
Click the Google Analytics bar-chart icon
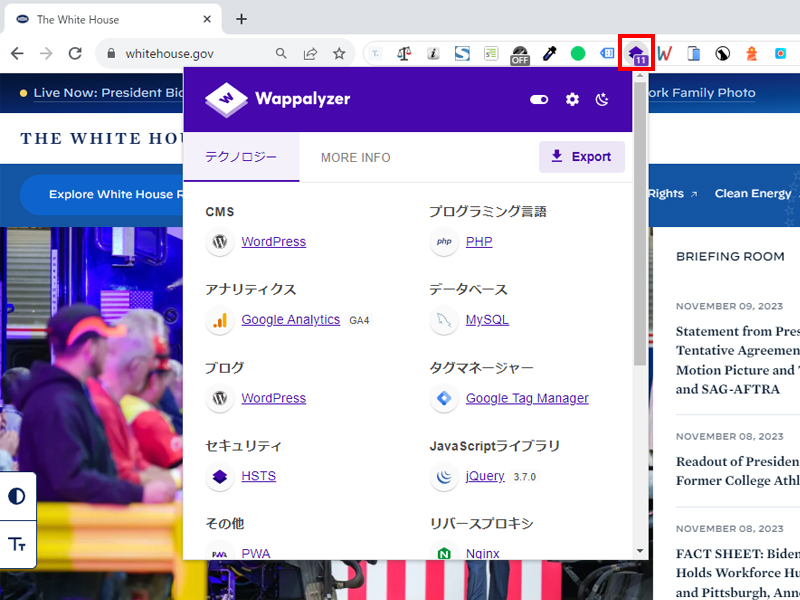coord(220,320)
